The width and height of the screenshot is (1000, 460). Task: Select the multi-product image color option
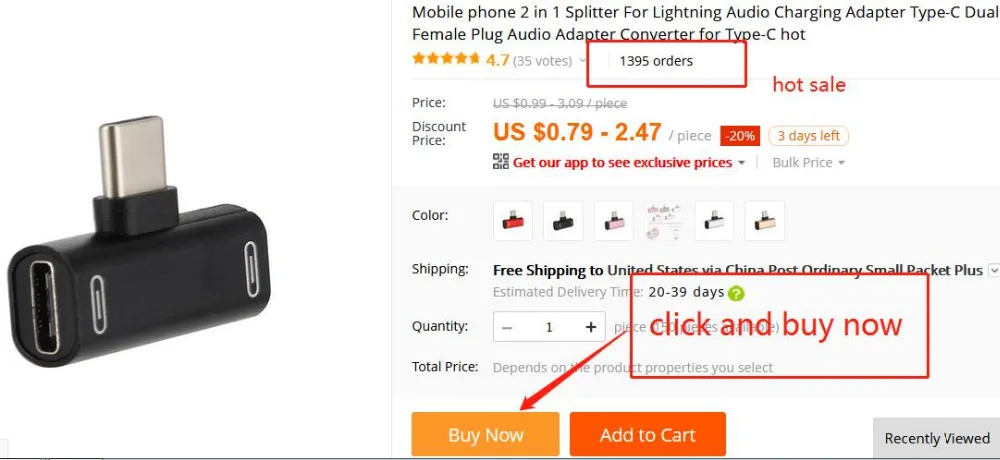point(664,221)
